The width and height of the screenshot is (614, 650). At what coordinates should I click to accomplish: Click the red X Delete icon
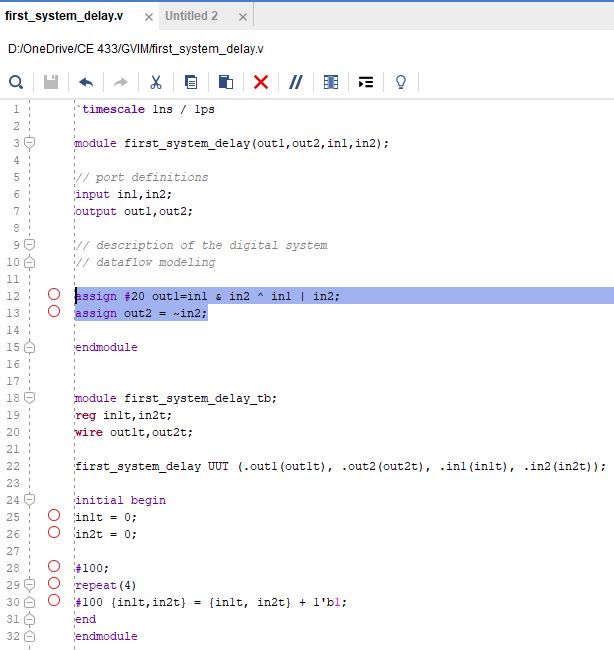[x=261, y=82]
